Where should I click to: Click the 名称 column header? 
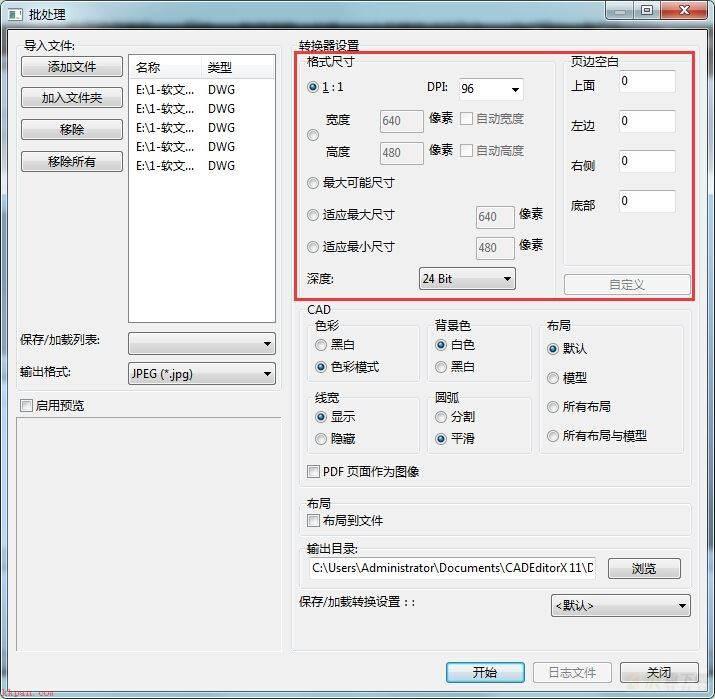coord(165,67)
